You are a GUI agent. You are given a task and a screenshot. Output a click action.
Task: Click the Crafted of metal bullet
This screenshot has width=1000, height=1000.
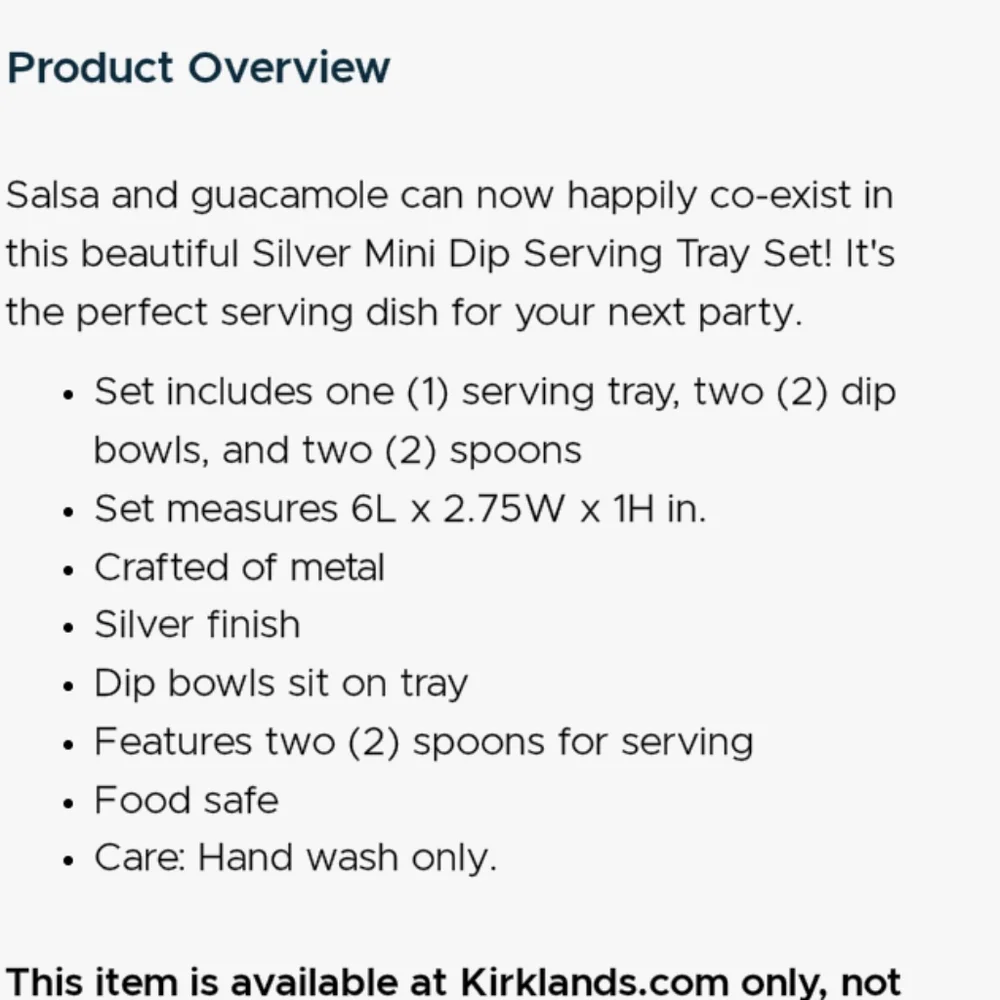click(x=239, y=568)
